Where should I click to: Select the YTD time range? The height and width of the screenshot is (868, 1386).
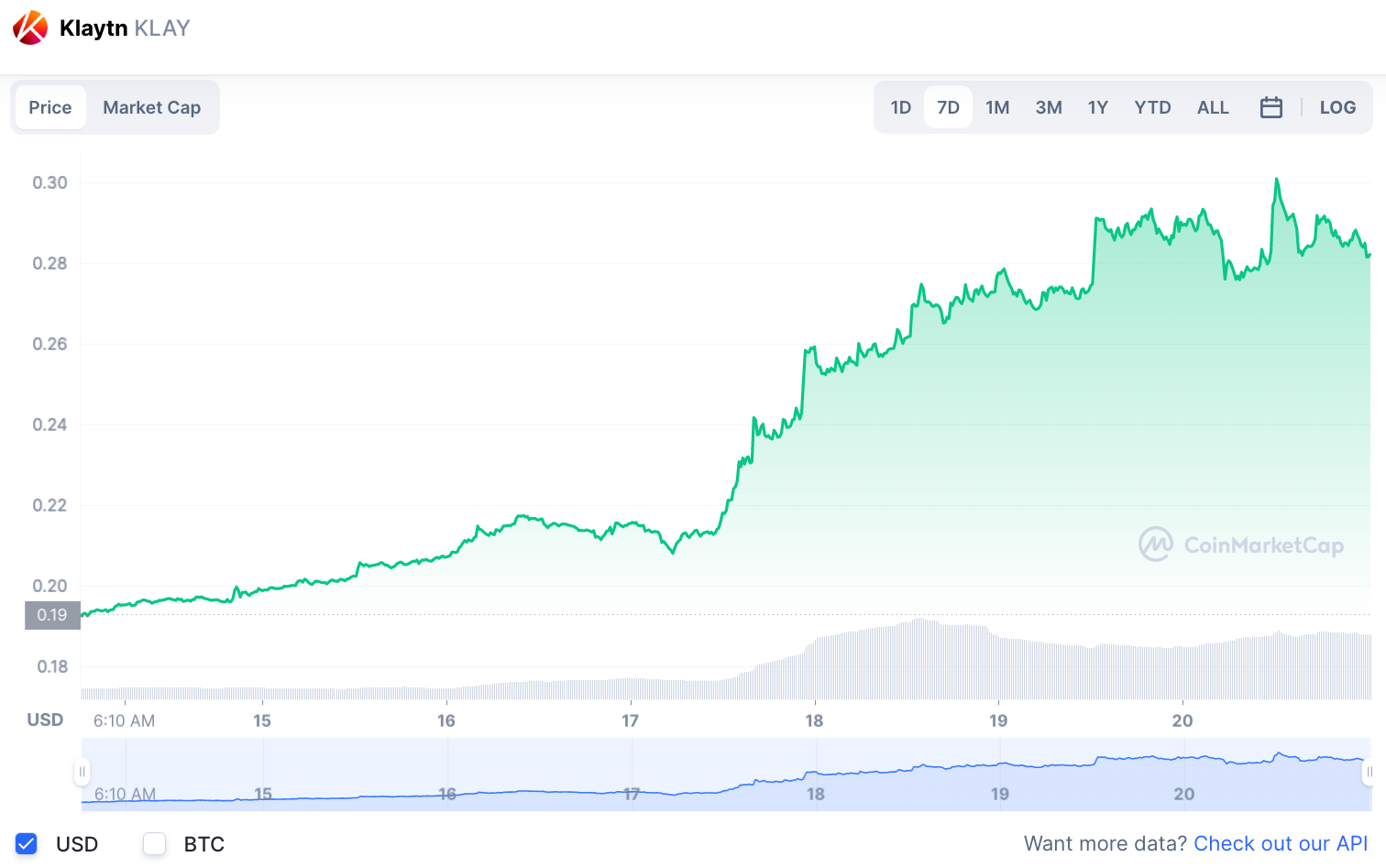coord(1152,107)
